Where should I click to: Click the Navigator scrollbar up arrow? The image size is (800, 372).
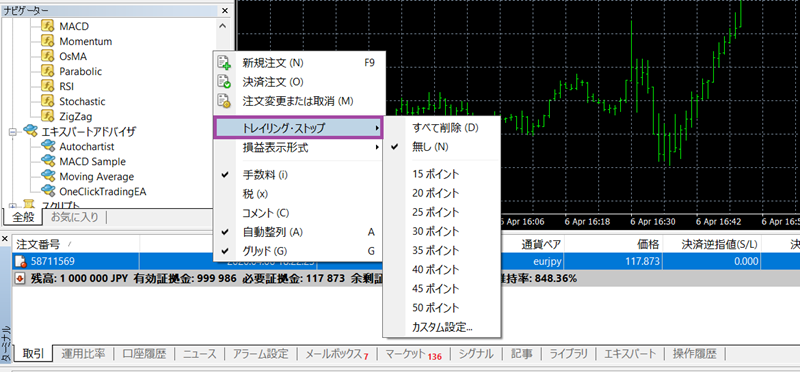pyautogui.click(x=222, y=25)
